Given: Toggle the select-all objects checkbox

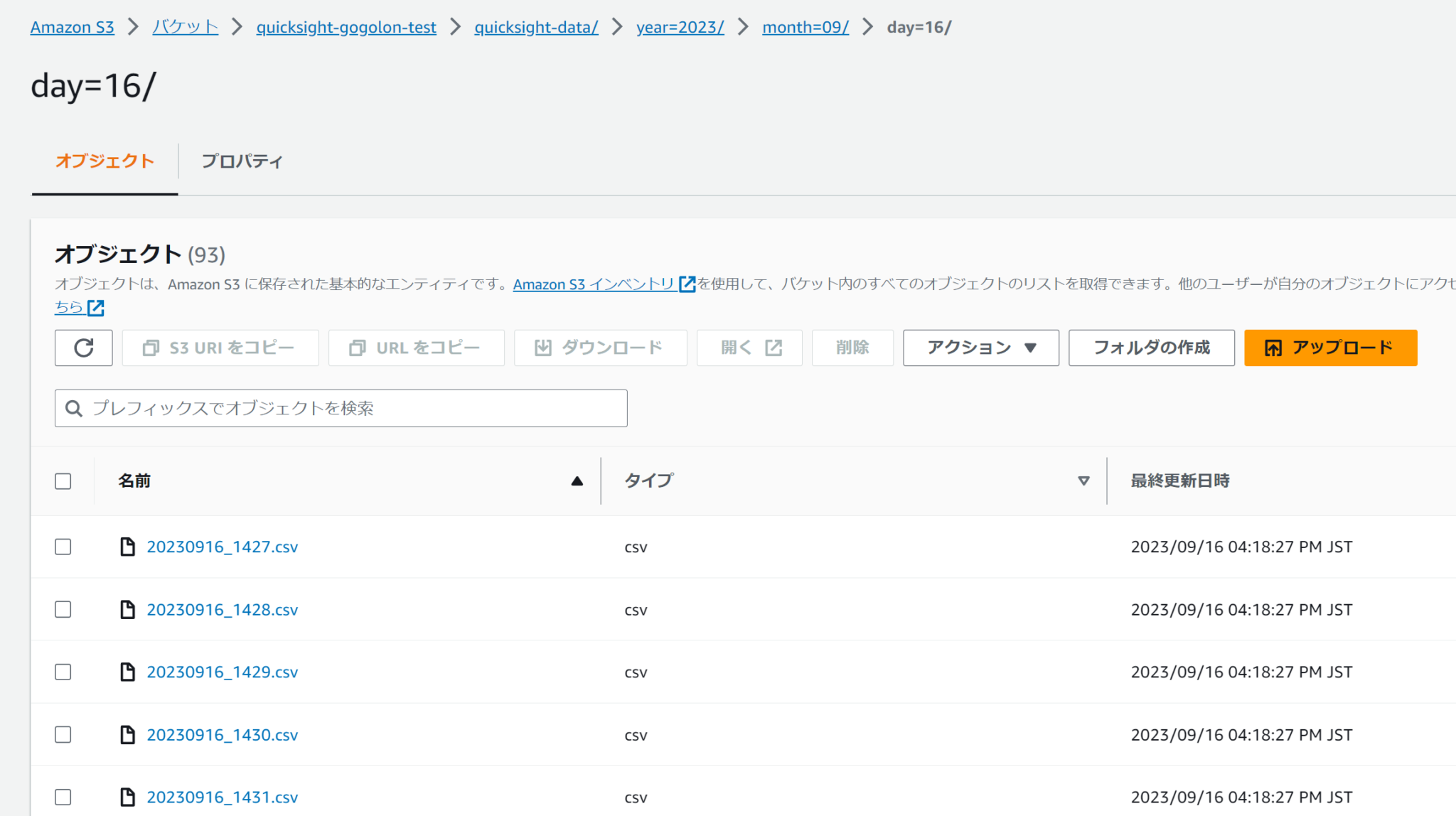Looking at the screenshot, I should [63, 481].
